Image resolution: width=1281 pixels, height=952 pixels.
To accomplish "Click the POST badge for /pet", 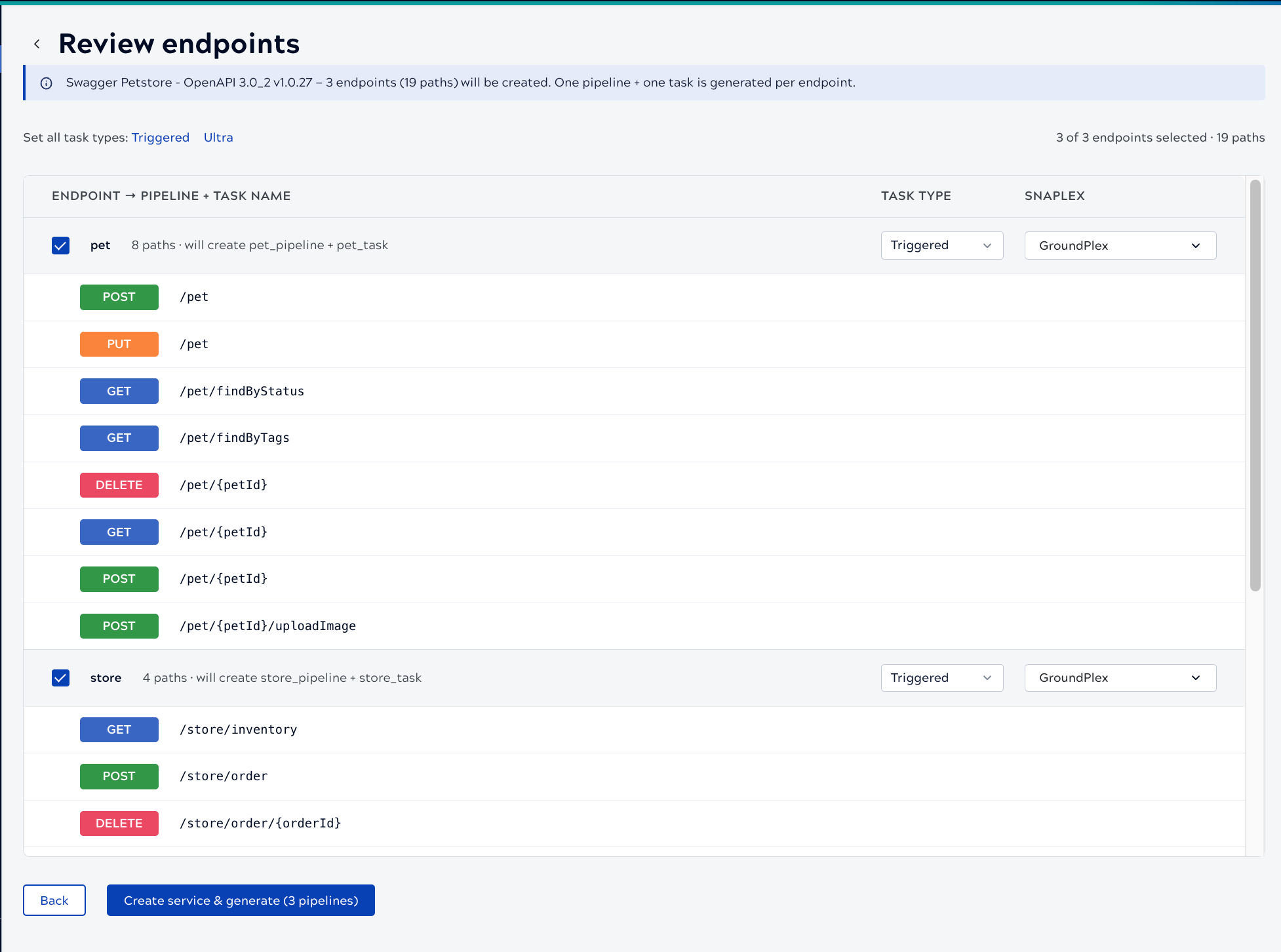I will point(119,297).
